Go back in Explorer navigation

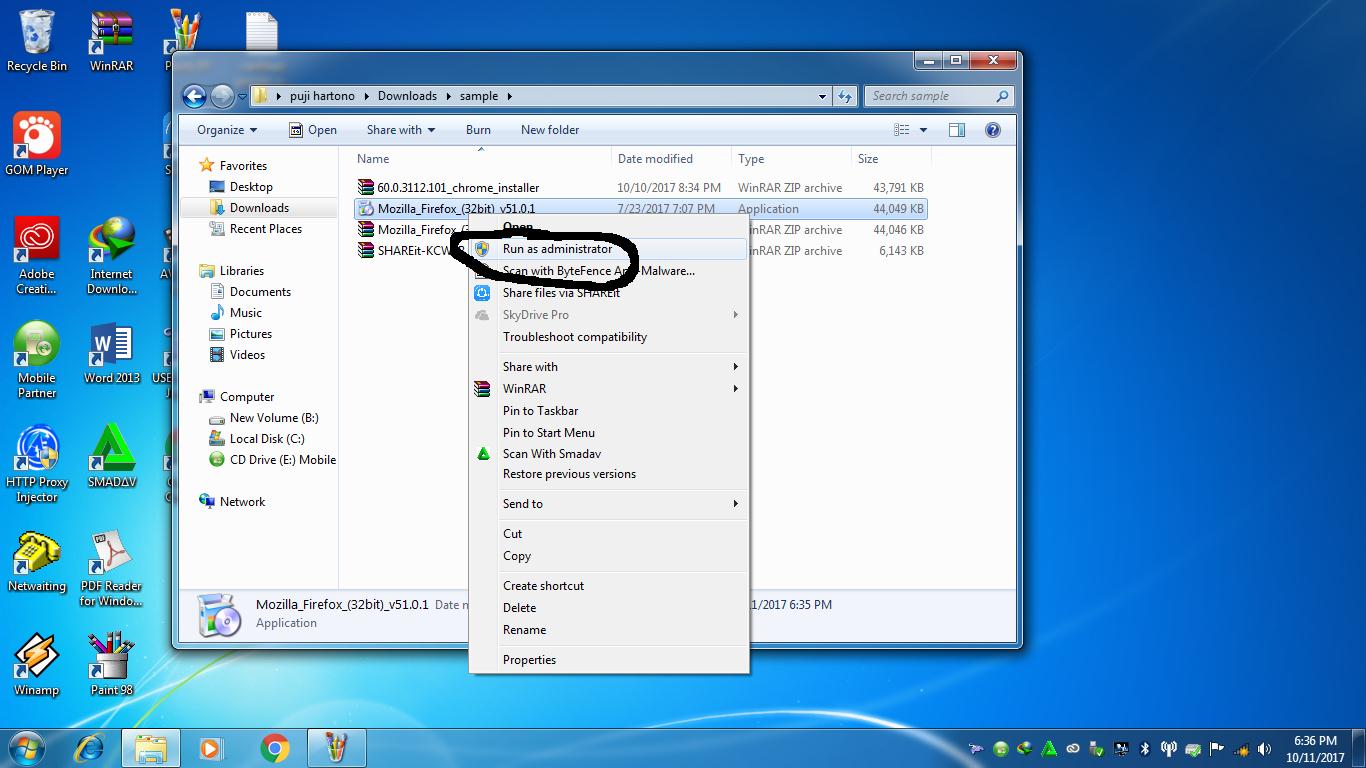(x=194, y=96)
